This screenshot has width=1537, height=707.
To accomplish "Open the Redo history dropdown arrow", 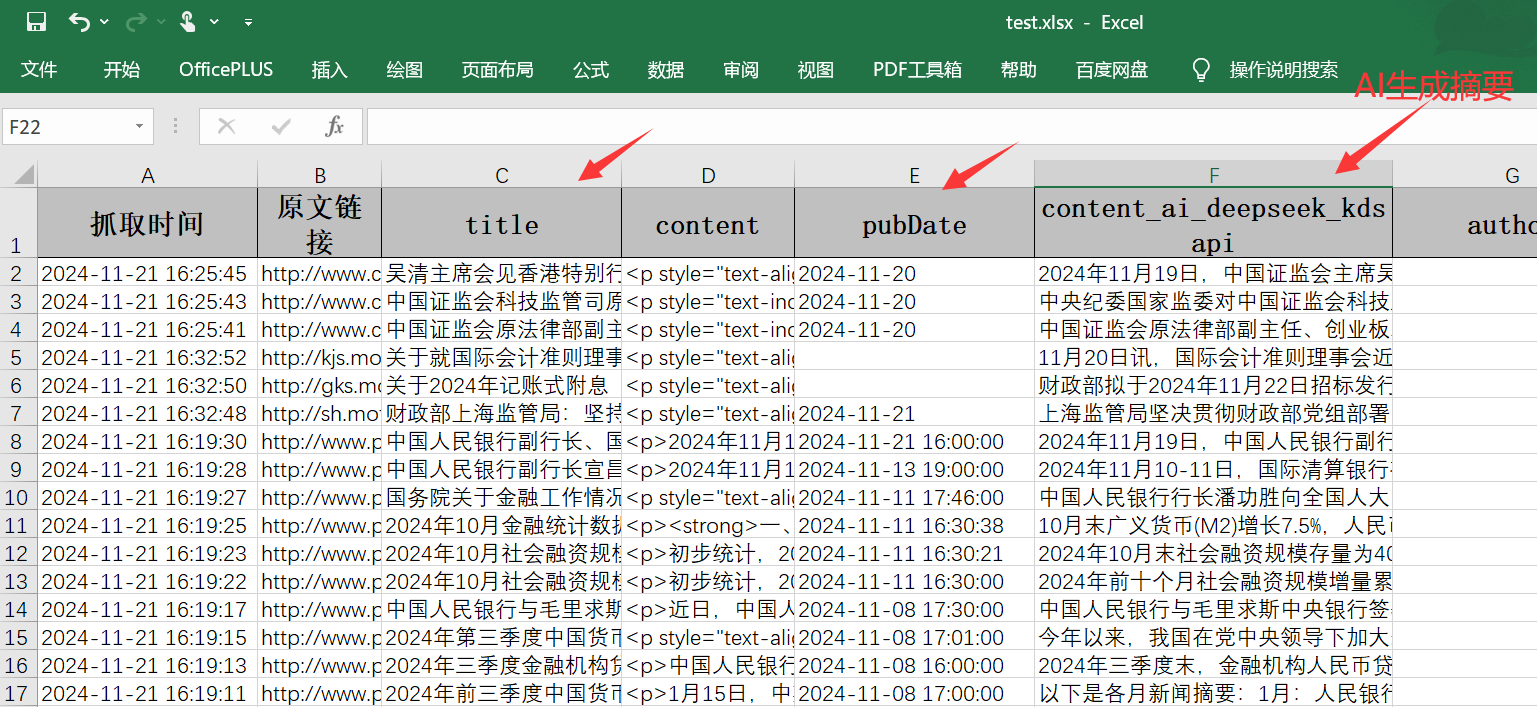I will pos(160,22).
